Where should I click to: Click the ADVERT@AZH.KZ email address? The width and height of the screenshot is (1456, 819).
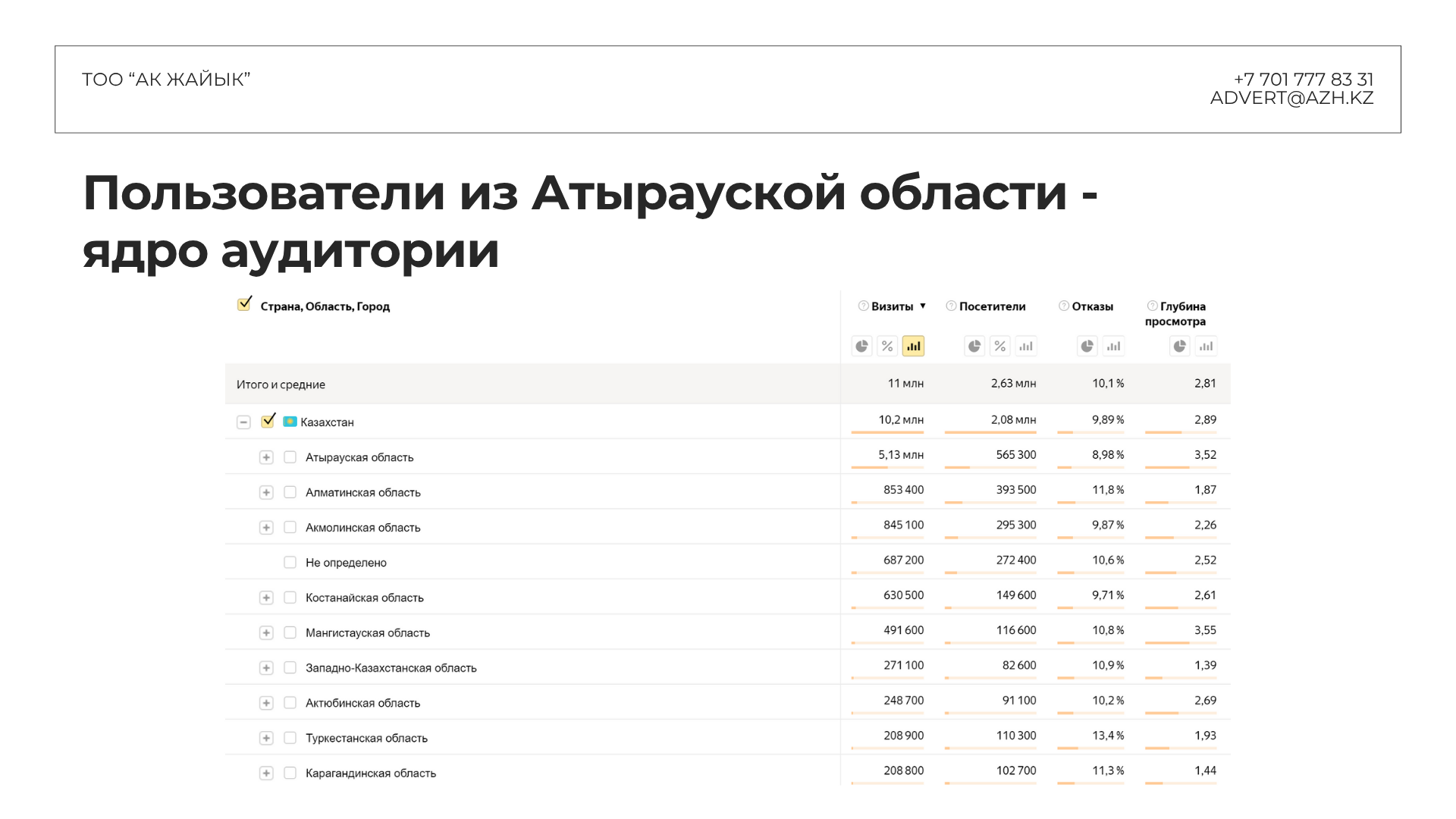point(1291,98)
